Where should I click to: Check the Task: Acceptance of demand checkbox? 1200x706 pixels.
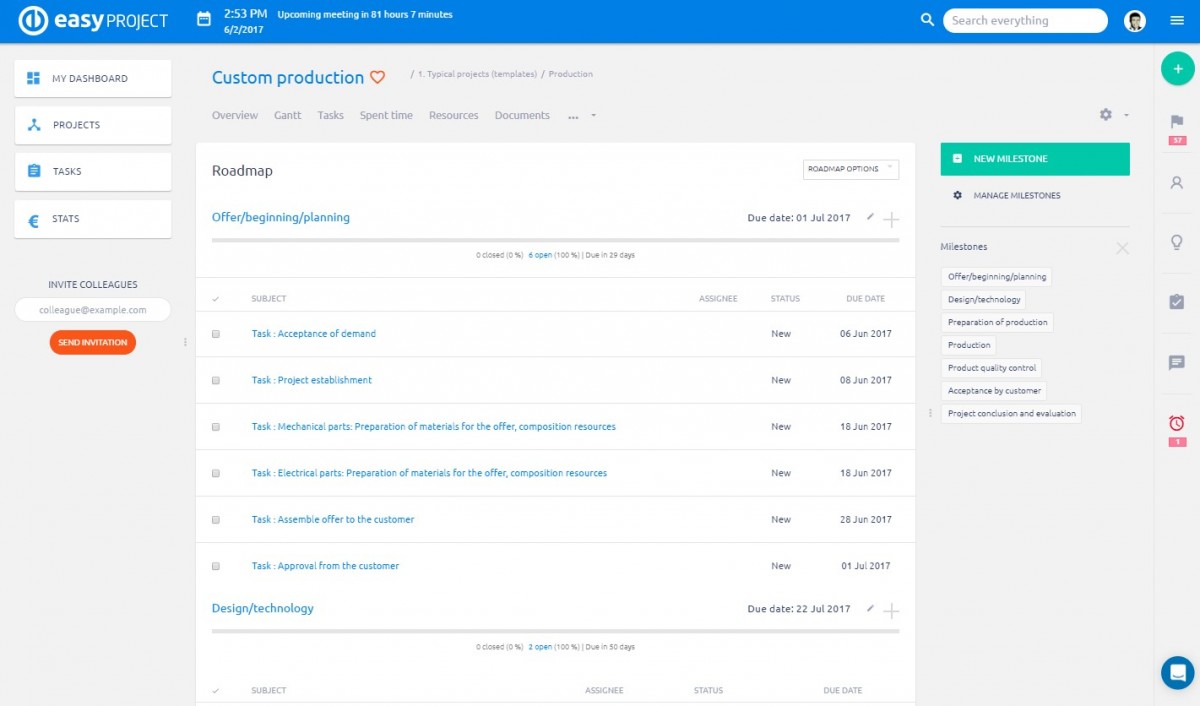(215, 333)
